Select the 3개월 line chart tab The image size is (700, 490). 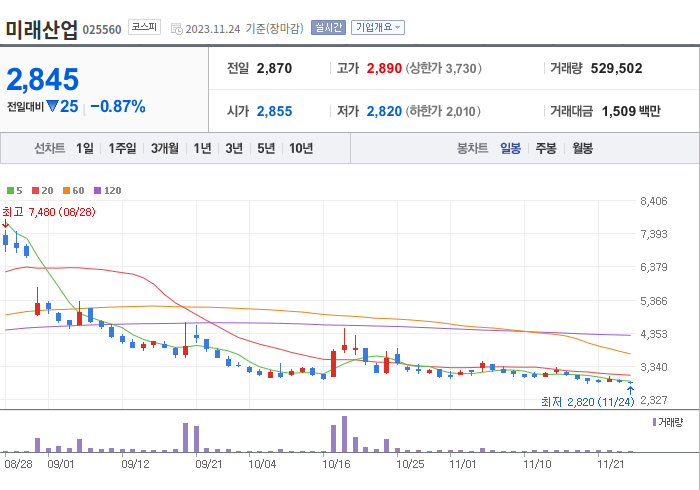point(165,148)
